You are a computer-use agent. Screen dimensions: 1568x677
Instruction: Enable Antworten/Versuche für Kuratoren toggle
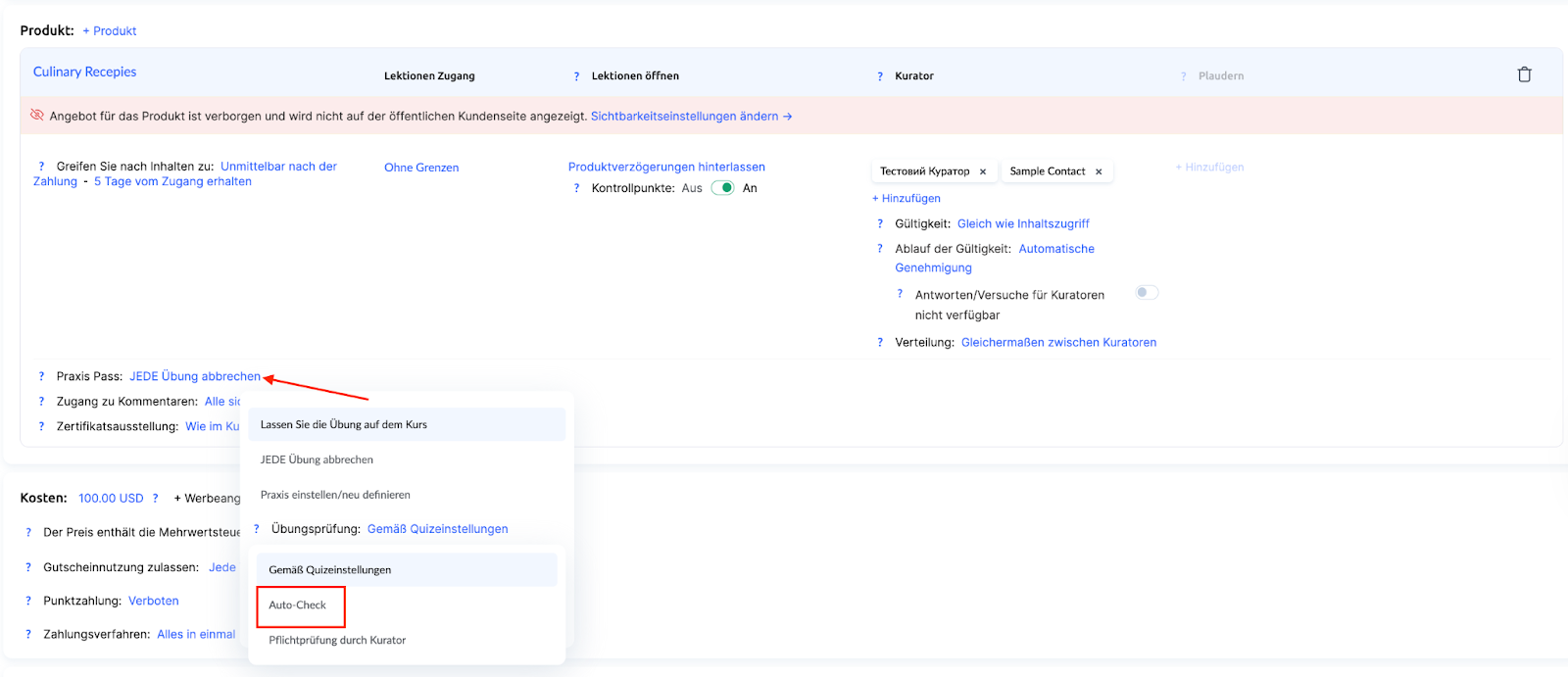[1146, 293]
